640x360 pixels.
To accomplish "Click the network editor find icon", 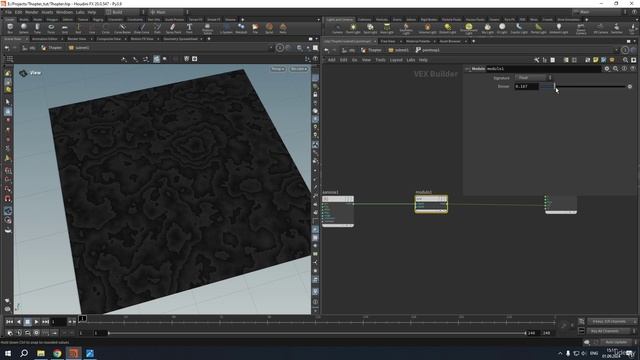I will coord(625,60).
